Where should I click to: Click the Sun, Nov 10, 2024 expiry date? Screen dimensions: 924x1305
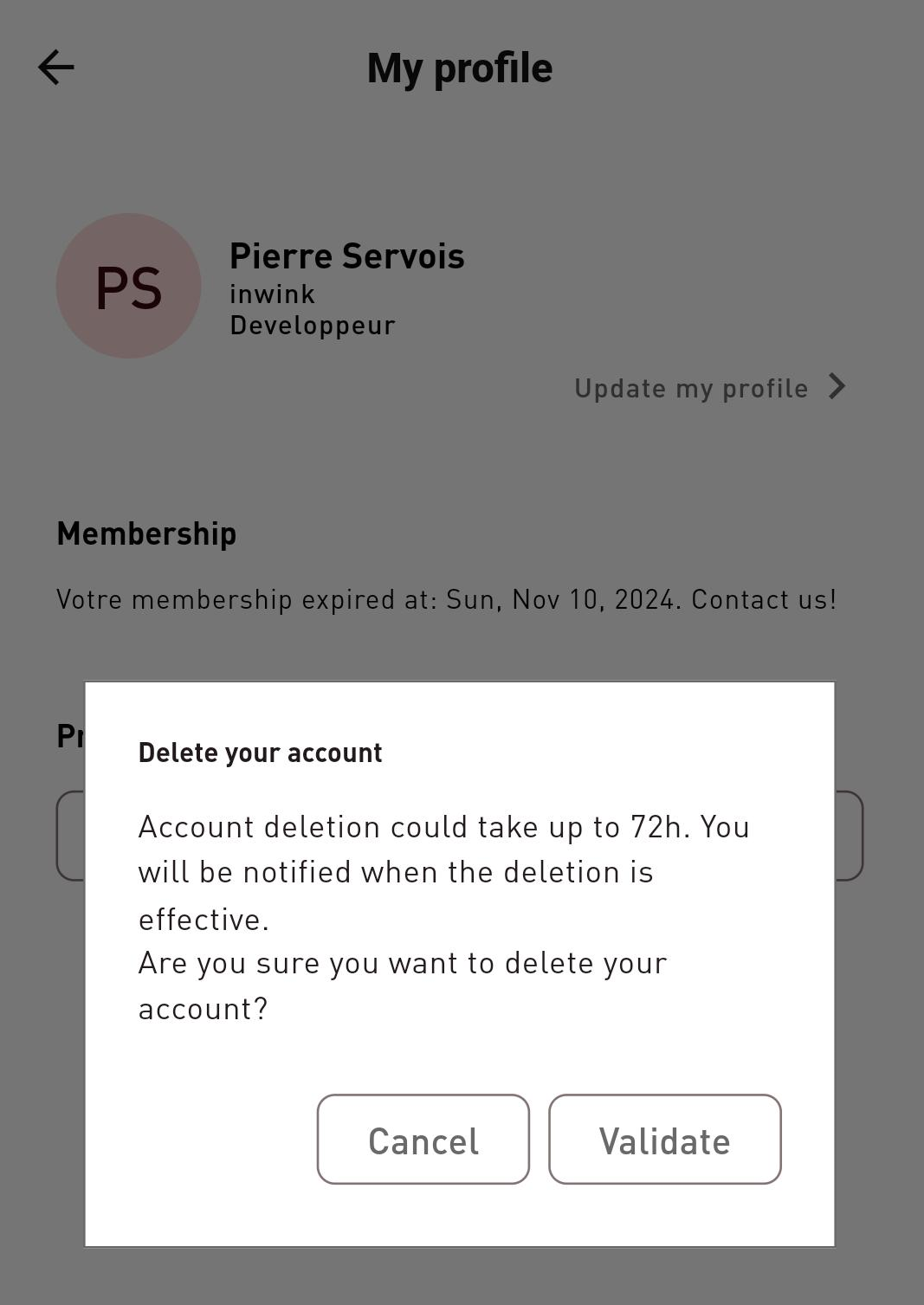point(561,599)
